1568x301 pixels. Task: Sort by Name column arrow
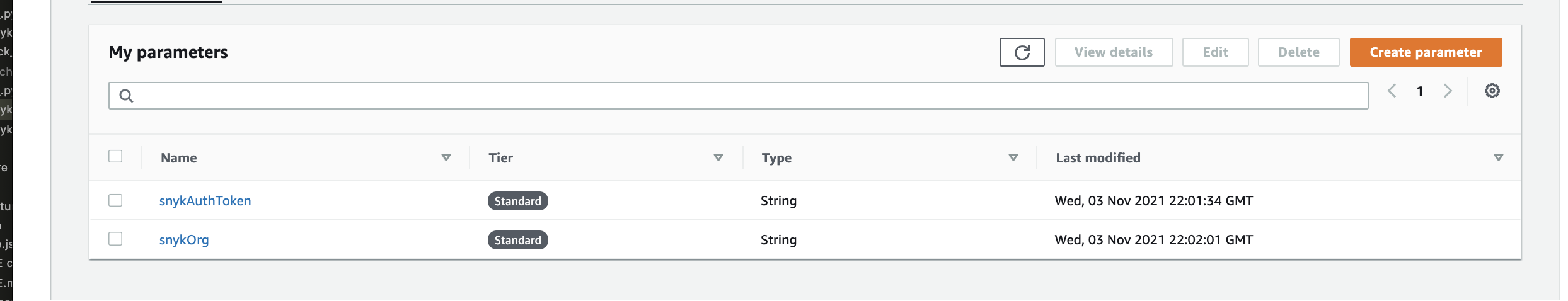446,157
